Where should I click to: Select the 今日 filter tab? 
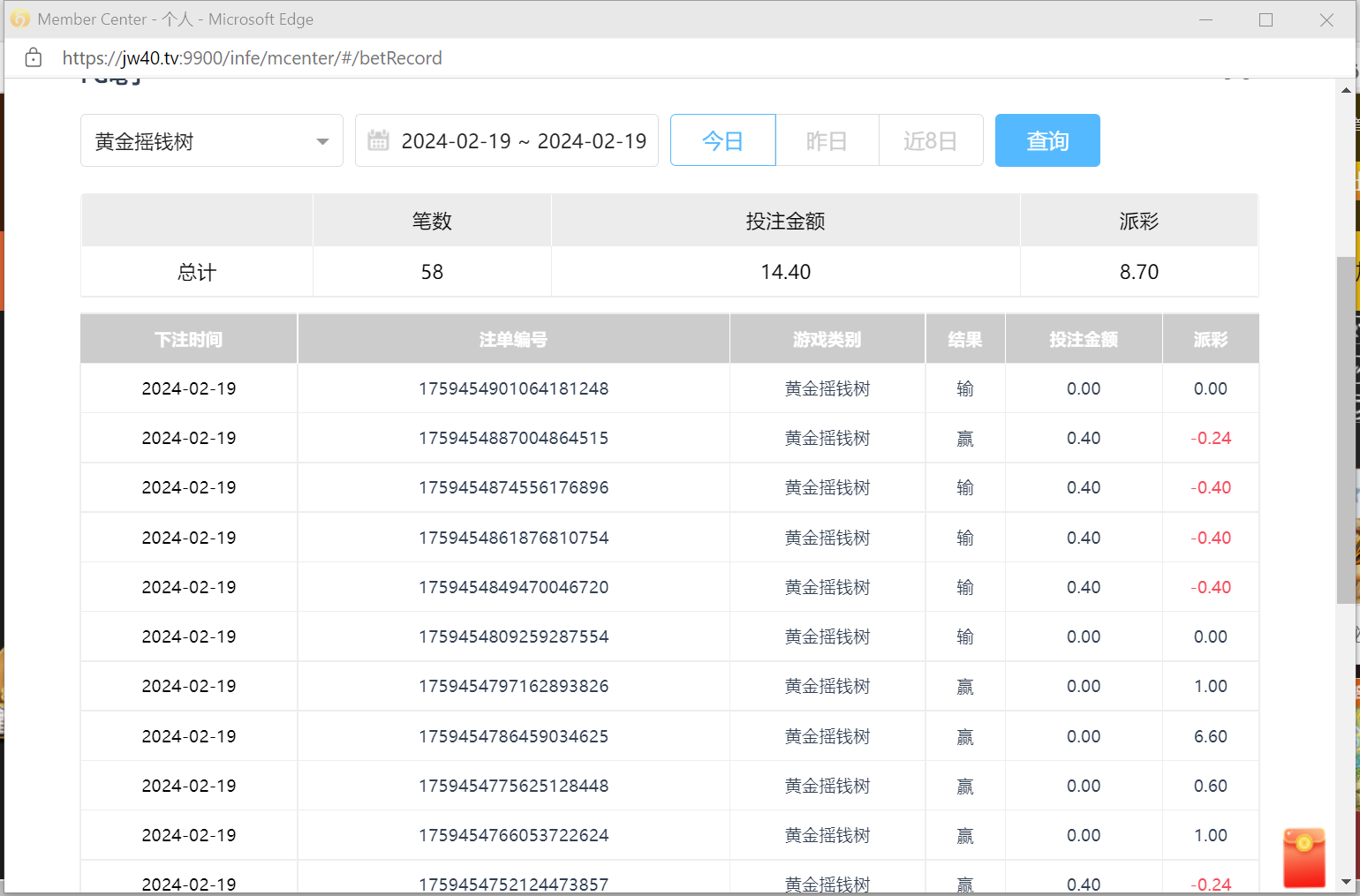coord(722,140)
